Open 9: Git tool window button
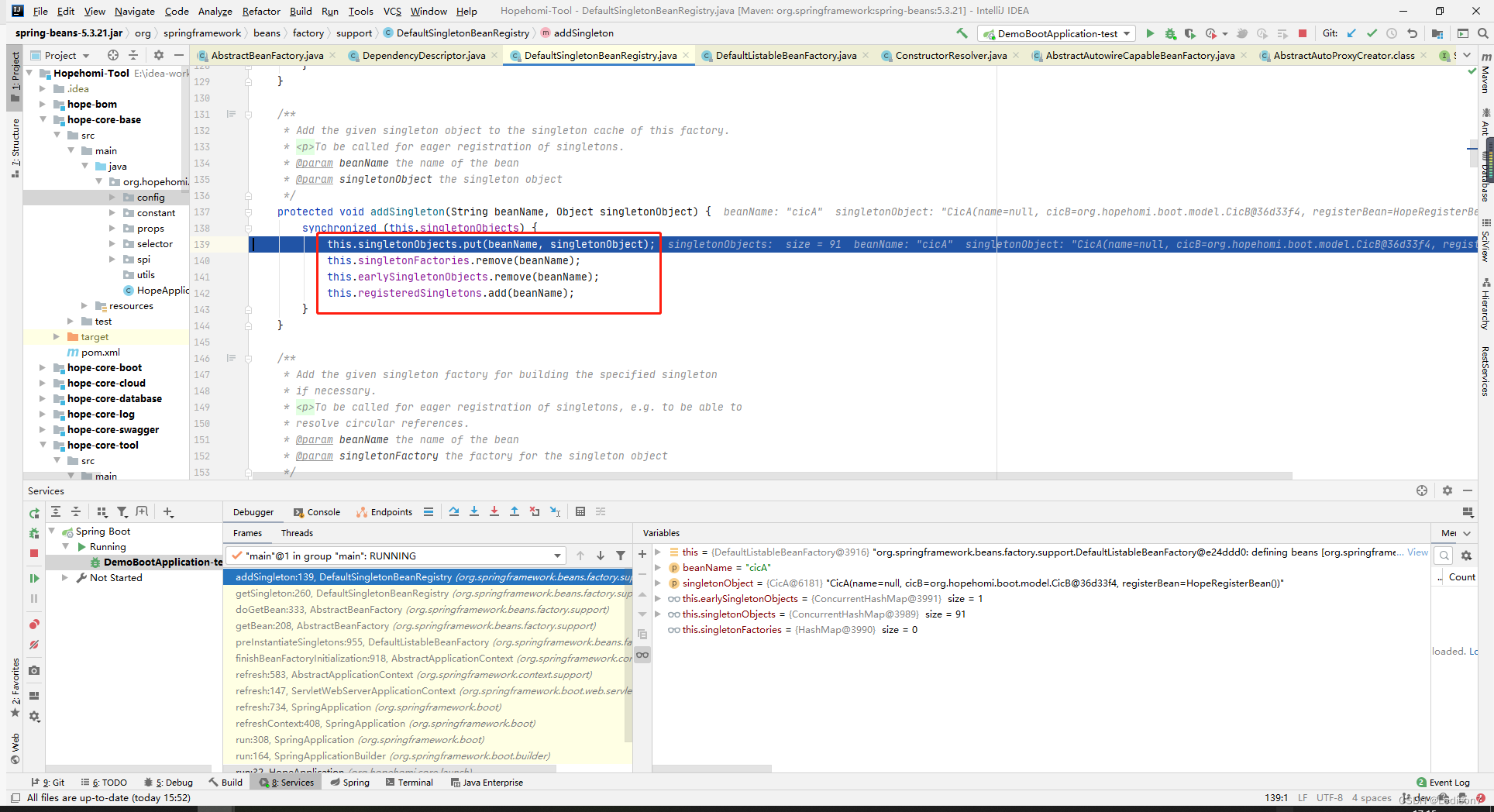1494x812 pixels. pyautogui.click(x=48, y=783)
